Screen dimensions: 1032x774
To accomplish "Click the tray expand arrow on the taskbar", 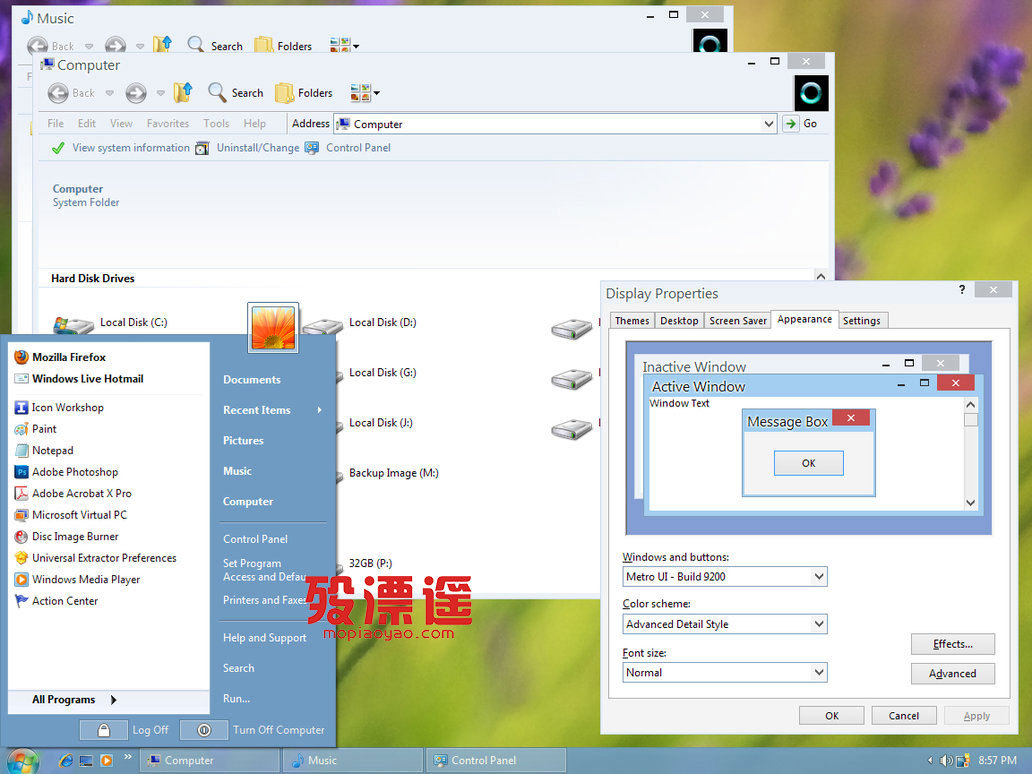I will [930, 761].
